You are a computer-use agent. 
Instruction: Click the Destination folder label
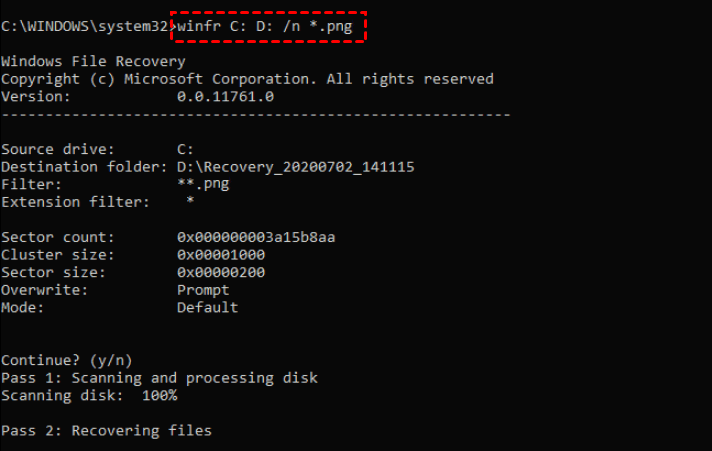[x=78, y=167]
